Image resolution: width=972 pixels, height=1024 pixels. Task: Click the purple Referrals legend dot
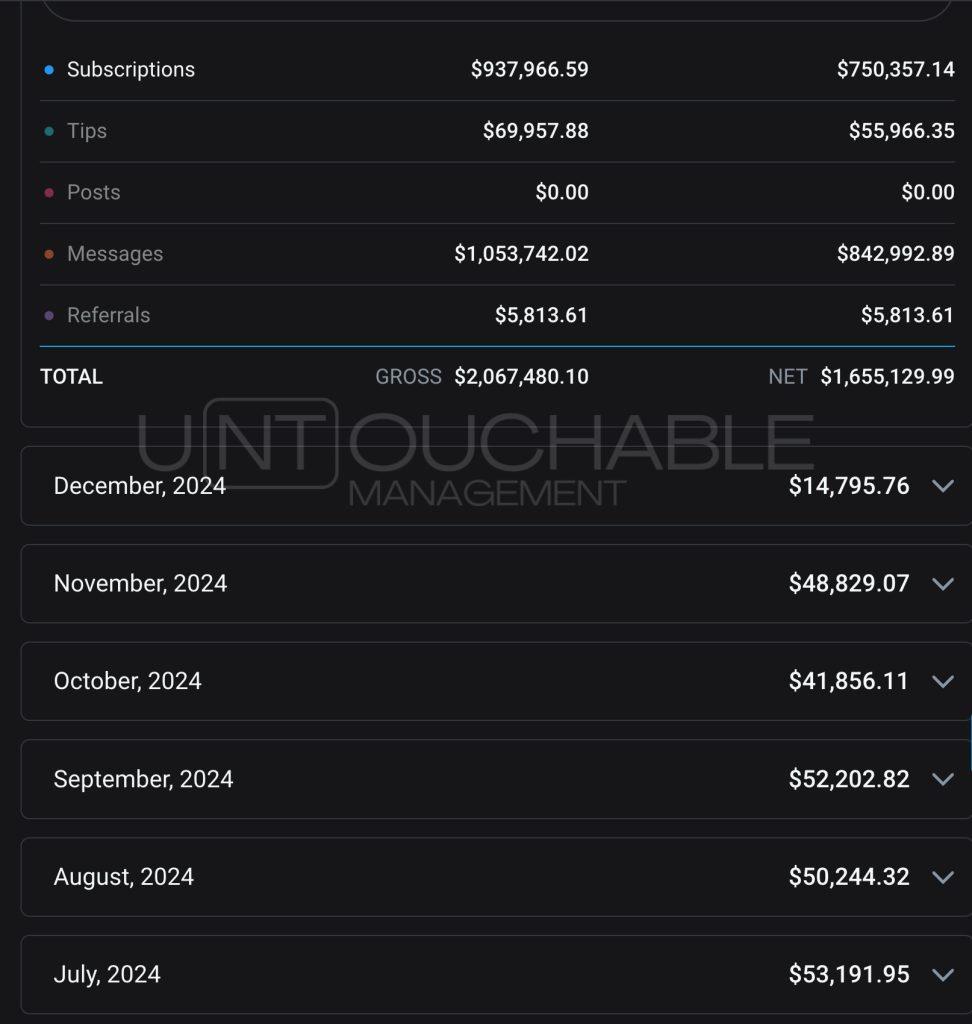point(49,315)
